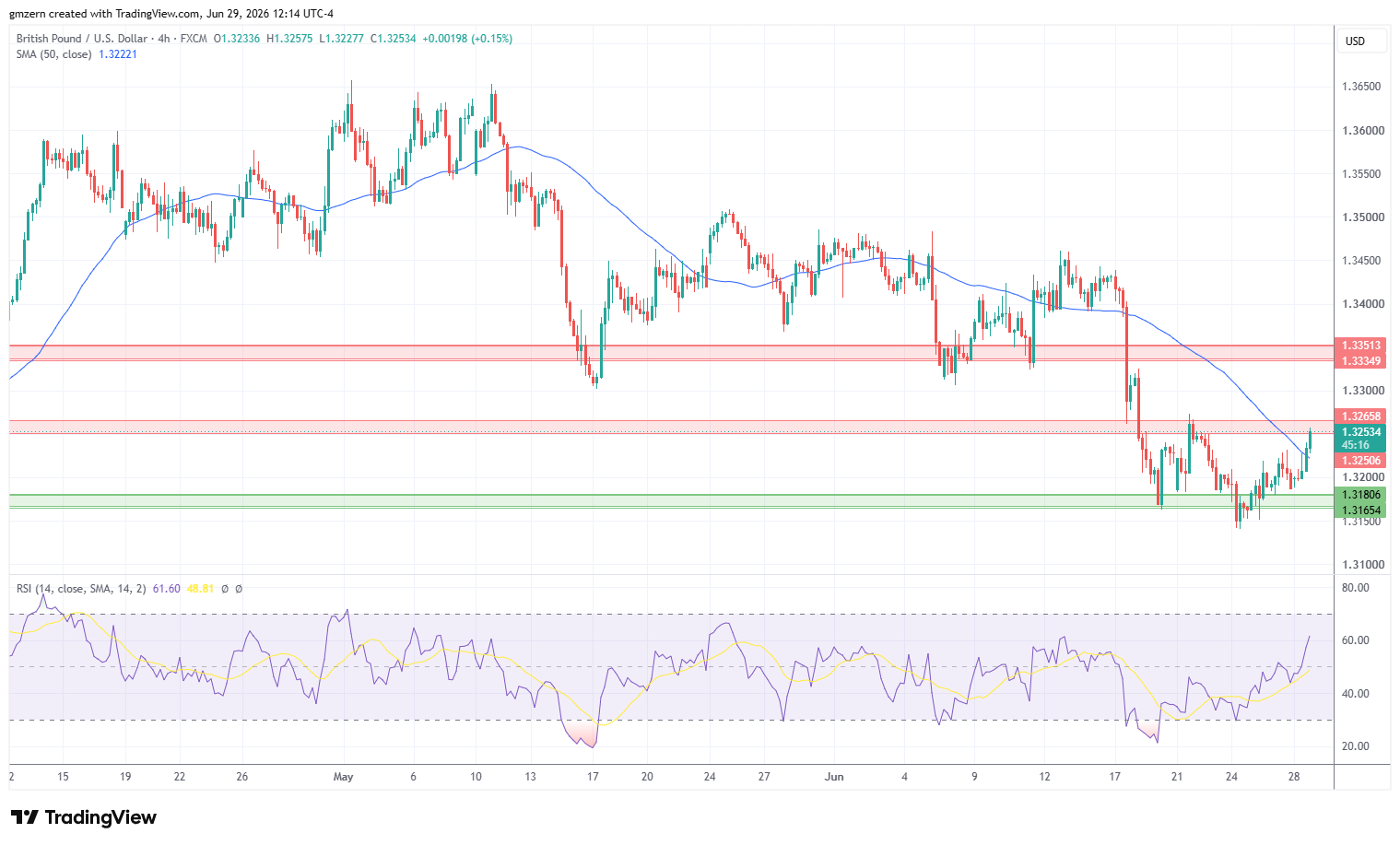
Task: Click the British Pound / U.S. Dollar title
Action: click(x=82, y=39)
